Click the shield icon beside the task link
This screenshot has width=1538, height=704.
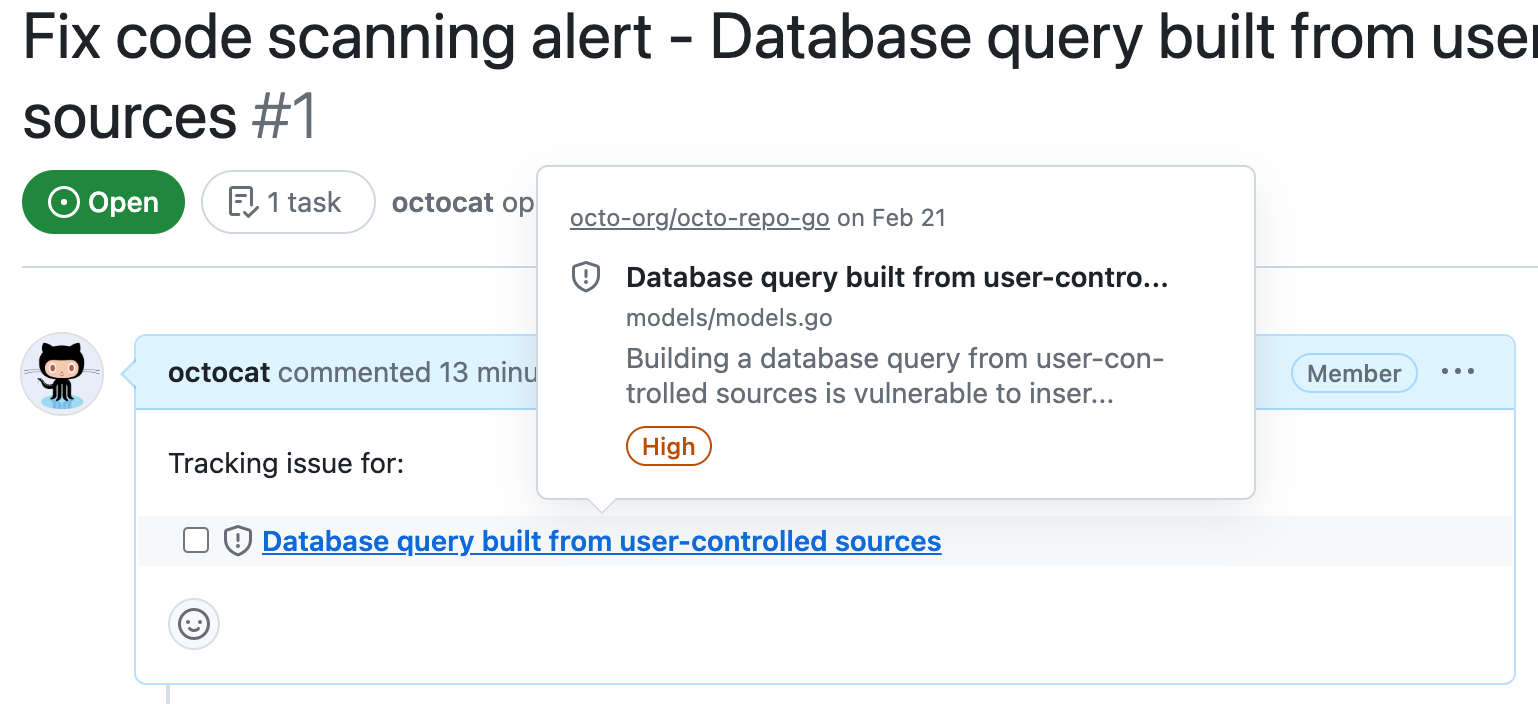237,540
